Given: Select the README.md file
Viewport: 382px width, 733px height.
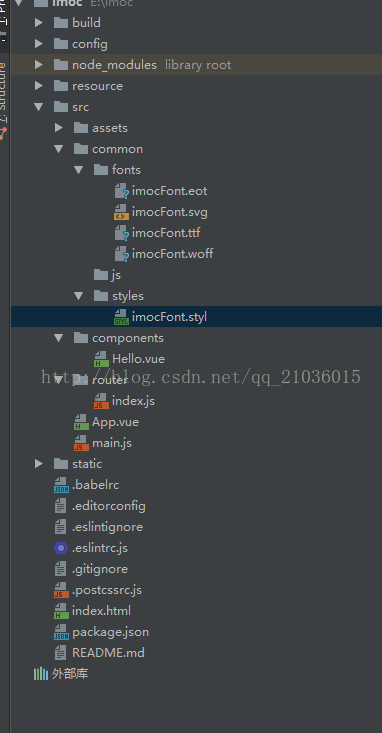Looking at the screenshot, I should 108,653.
